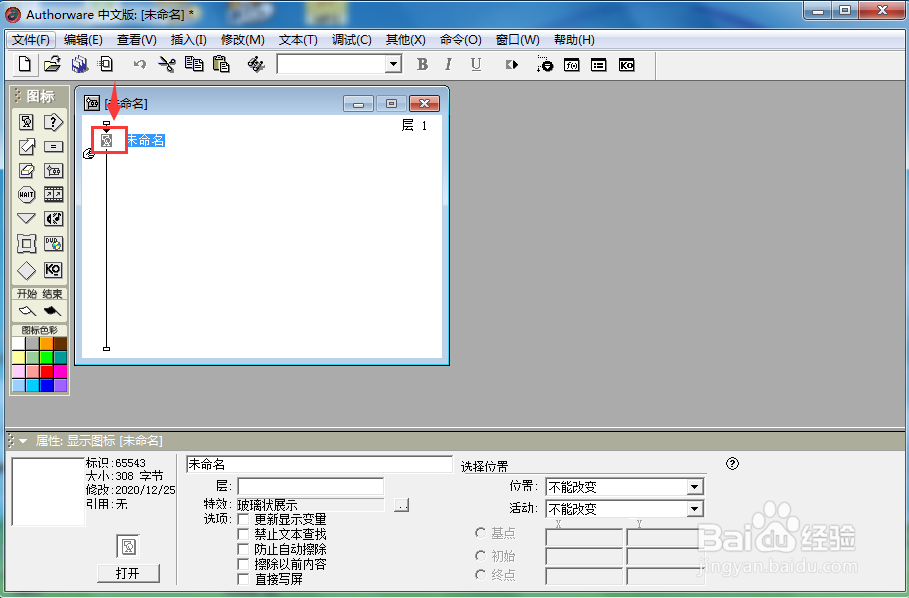Pick the orange icon color swatch
This screenshot has width=909, height=598.
coord(46,344)
